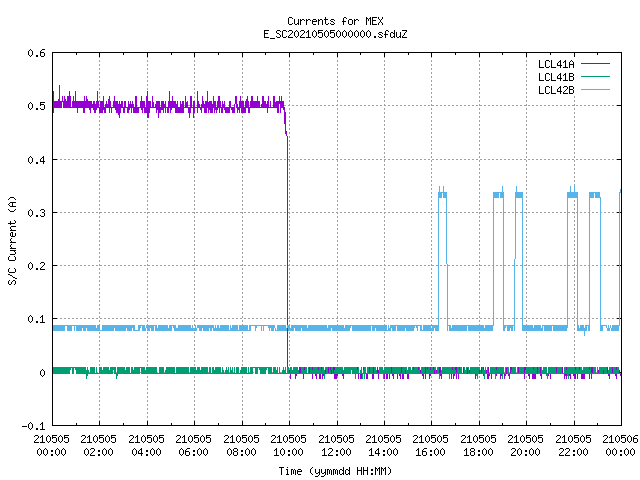Click the light blue LCL42B legend line sample
This screenshot has width=640, height=480.
coord(596,90)
